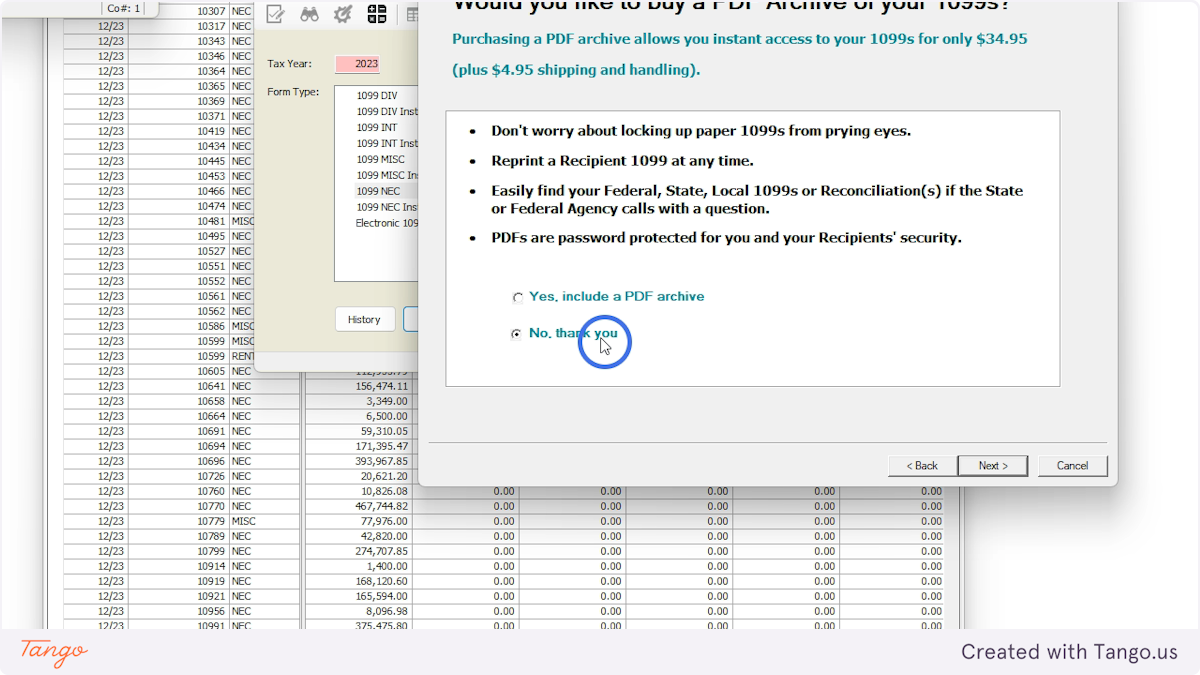Viewport: 1200px width, 675px height.
Task: Click the Tax Year 2023 field
Action: click(x=357, y=64)
